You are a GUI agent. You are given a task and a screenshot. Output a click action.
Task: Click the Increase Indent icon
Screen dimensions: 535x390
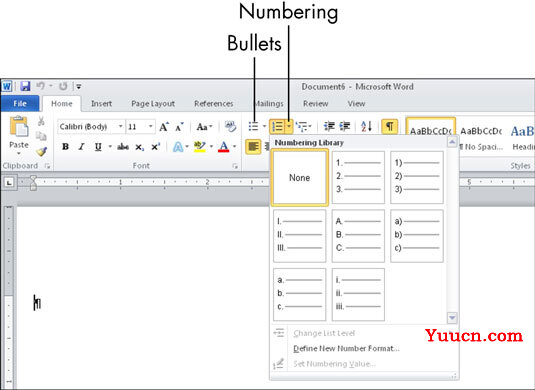345,126
